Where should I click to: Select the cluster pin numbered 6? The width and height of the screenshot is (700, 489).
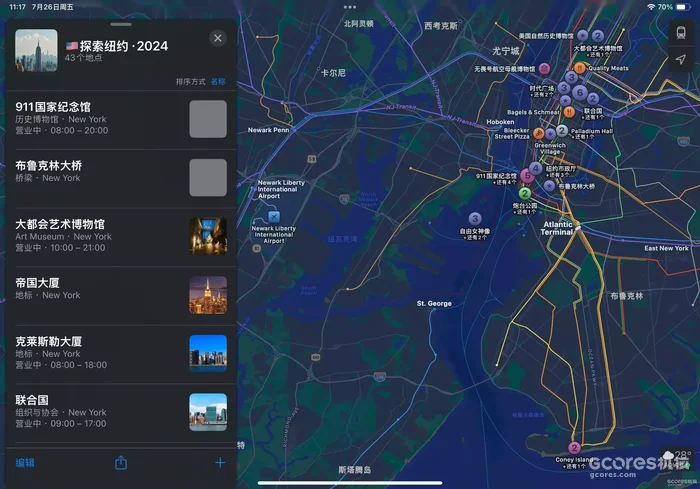[579, 92]
